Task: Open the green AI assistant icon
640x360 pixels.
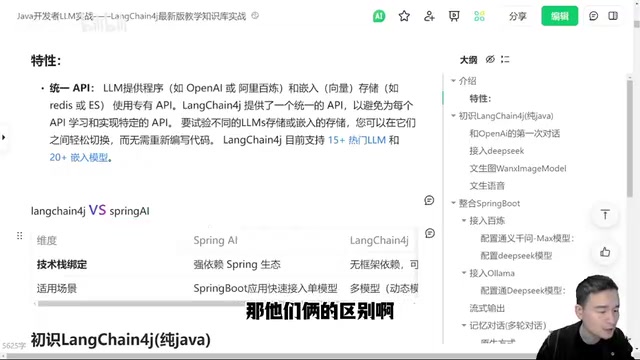Action: pyautogui.click(x=379, y=16)
